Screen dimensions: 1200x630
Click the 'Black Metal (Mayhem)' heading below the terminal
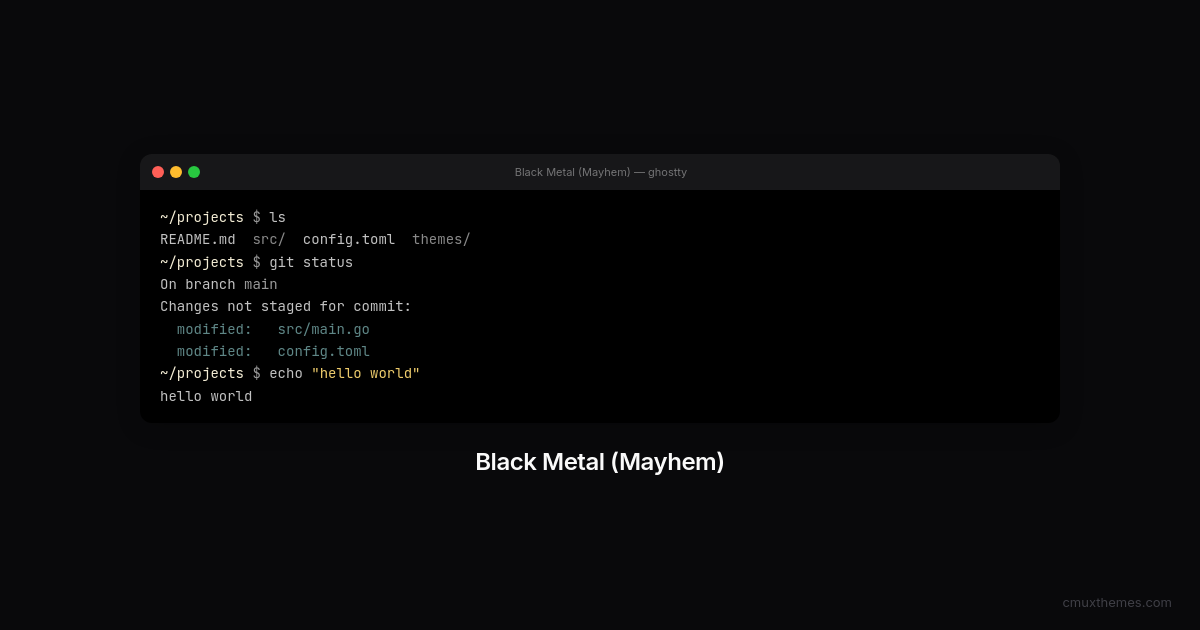(x=600, y=462)
